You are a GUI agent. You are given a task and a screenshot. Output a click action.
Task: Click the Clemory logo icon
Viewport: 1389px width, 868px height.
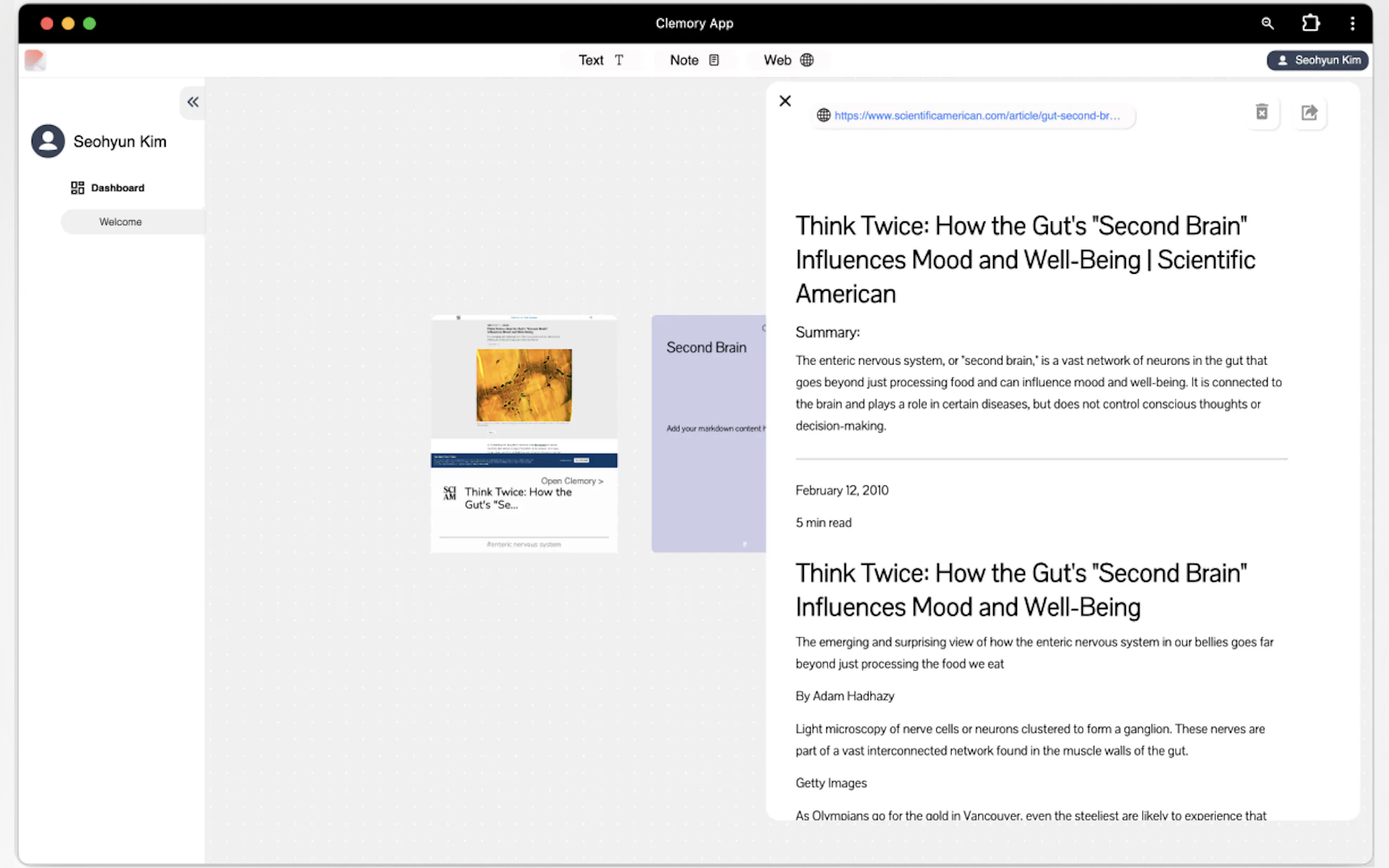click(35, 60)
